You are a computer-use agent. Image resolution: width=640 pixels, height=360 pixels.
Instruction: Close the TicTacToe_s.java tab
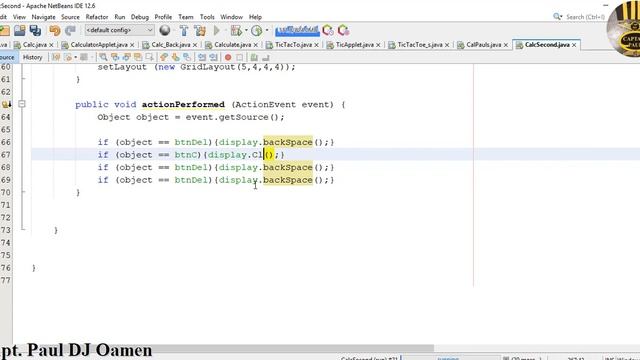[447, 45]
